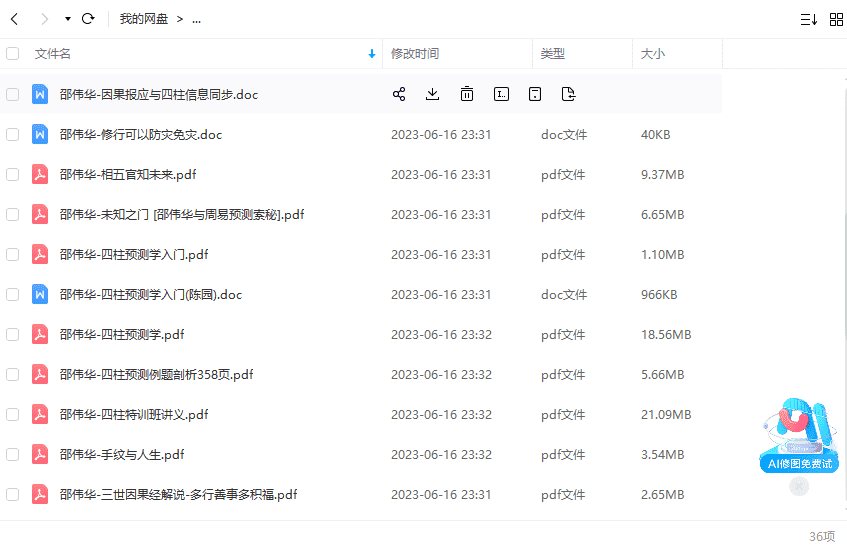Open the navigation history dropdown arrow
Image resolution: width=847 pixels, height=551 pixels.
click(x=67, y=19)
